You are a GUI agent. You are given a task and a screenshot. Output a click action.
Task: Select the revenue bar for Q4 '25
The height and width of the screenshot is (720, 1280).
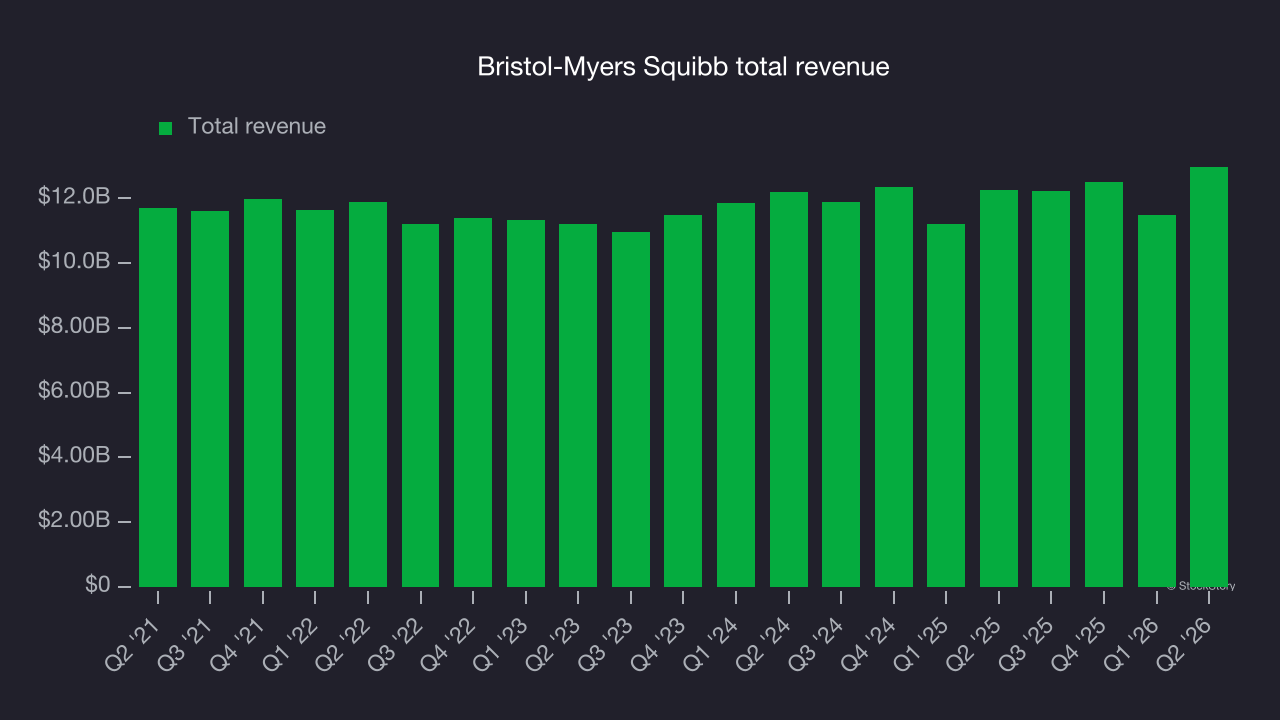[1104, 384]
